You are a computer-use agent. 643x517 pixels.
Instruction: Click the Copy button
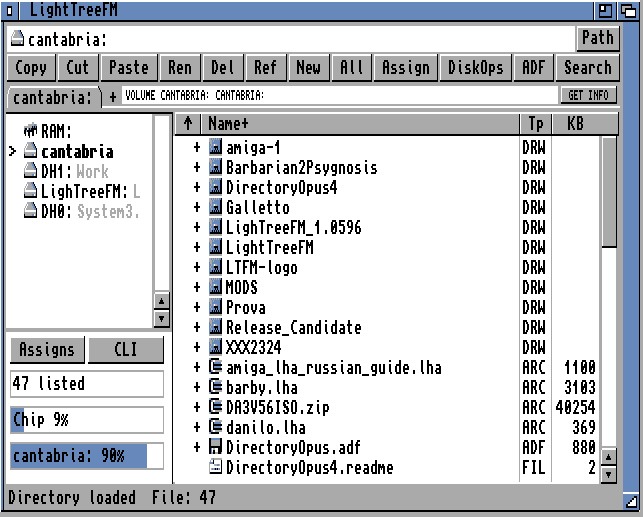31,68
